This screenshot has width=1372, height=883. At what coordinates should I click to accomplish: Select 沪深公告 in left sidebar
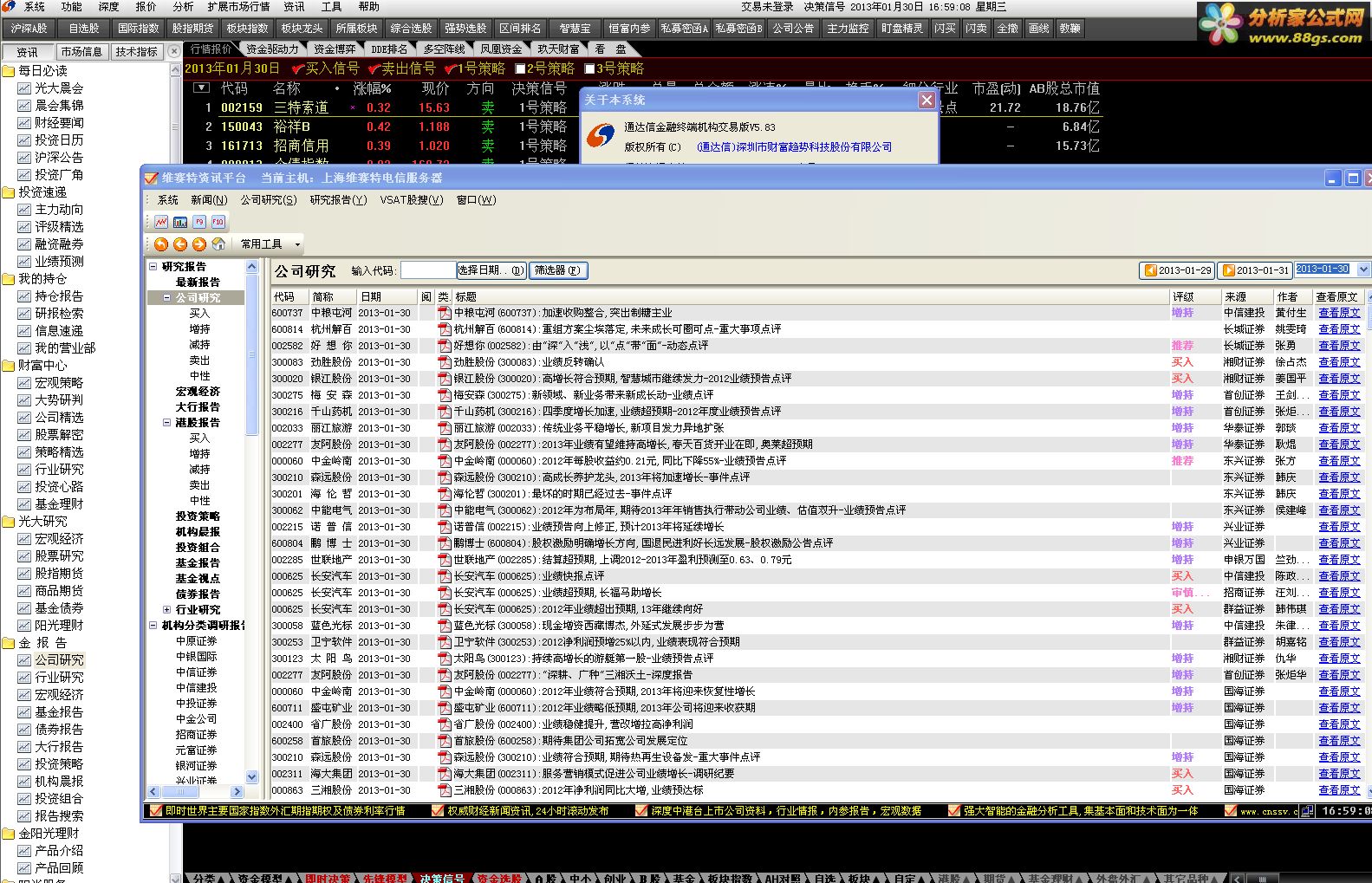pyautogui.click(x=59, y=158)
